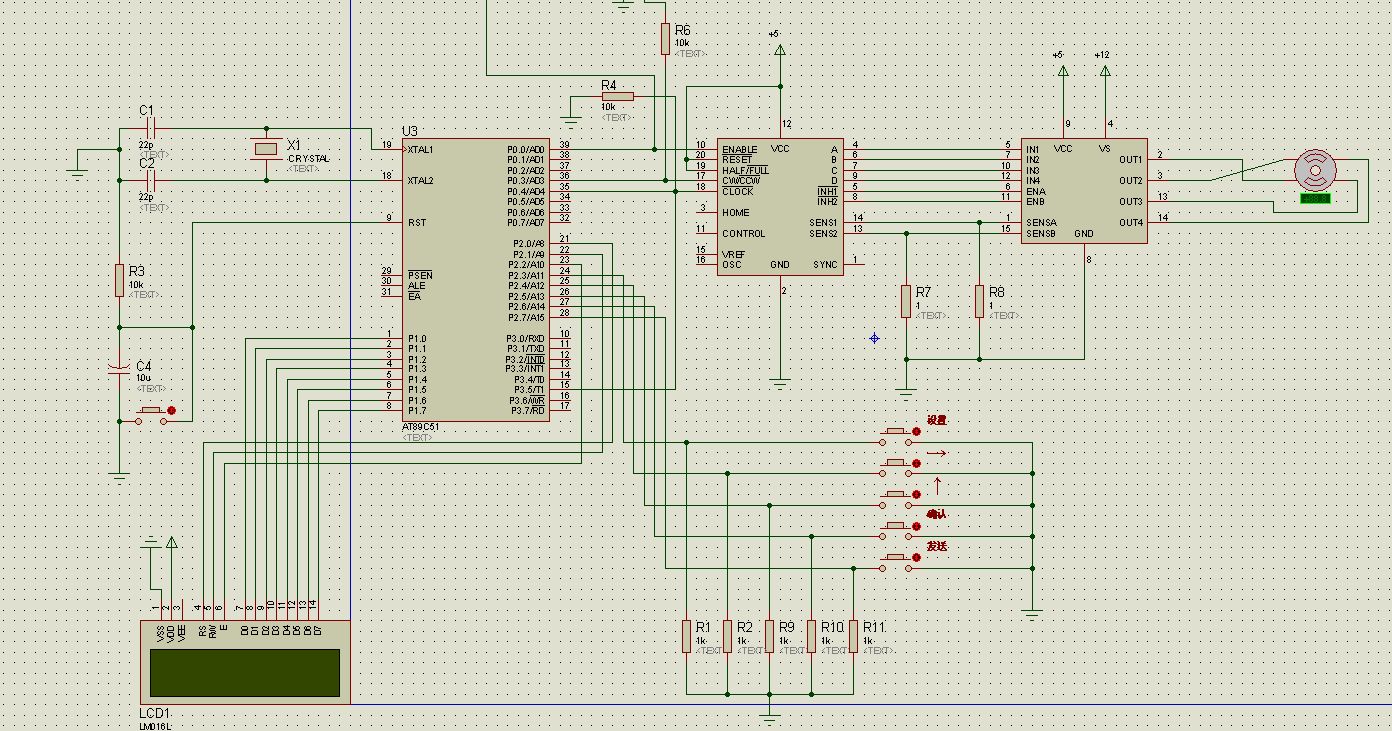The height and width of the screenshot is (731, 1392).
Task: Click the CRYSTAL value text
Action: point(308,159)
